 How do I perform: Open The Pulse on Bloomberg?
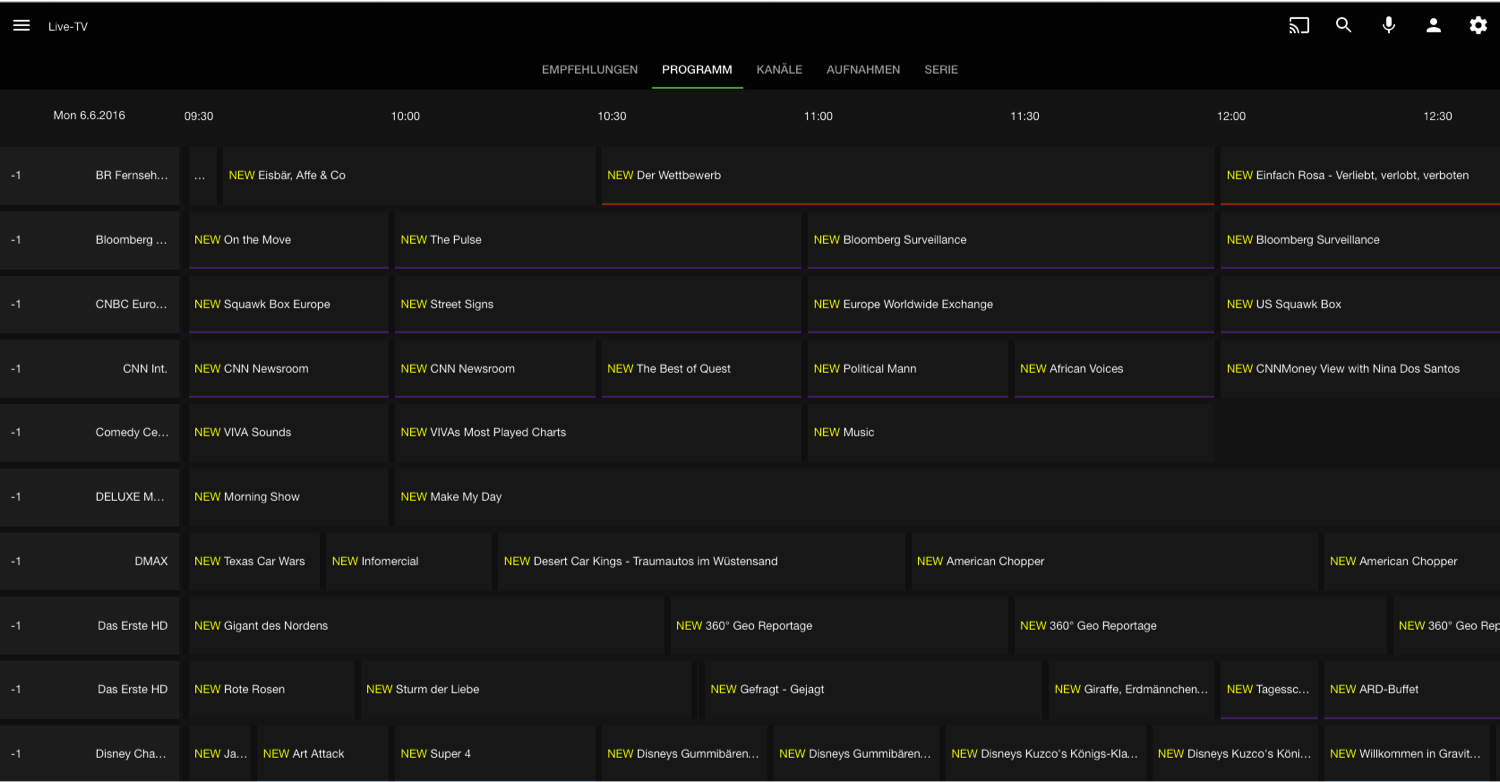point(598,240)
